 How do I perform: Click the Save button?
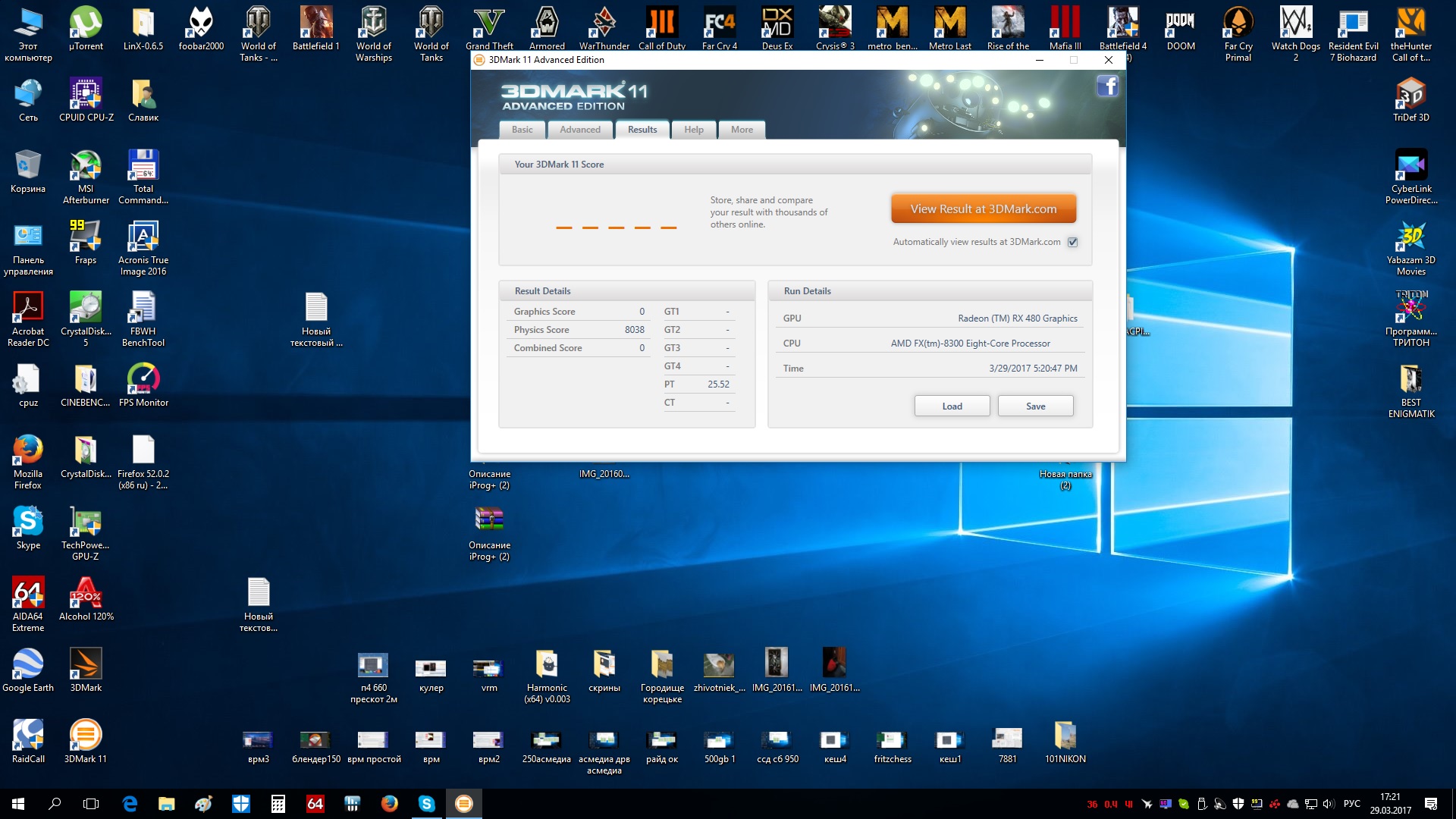pyautogui.click(x=1035, y=406)
